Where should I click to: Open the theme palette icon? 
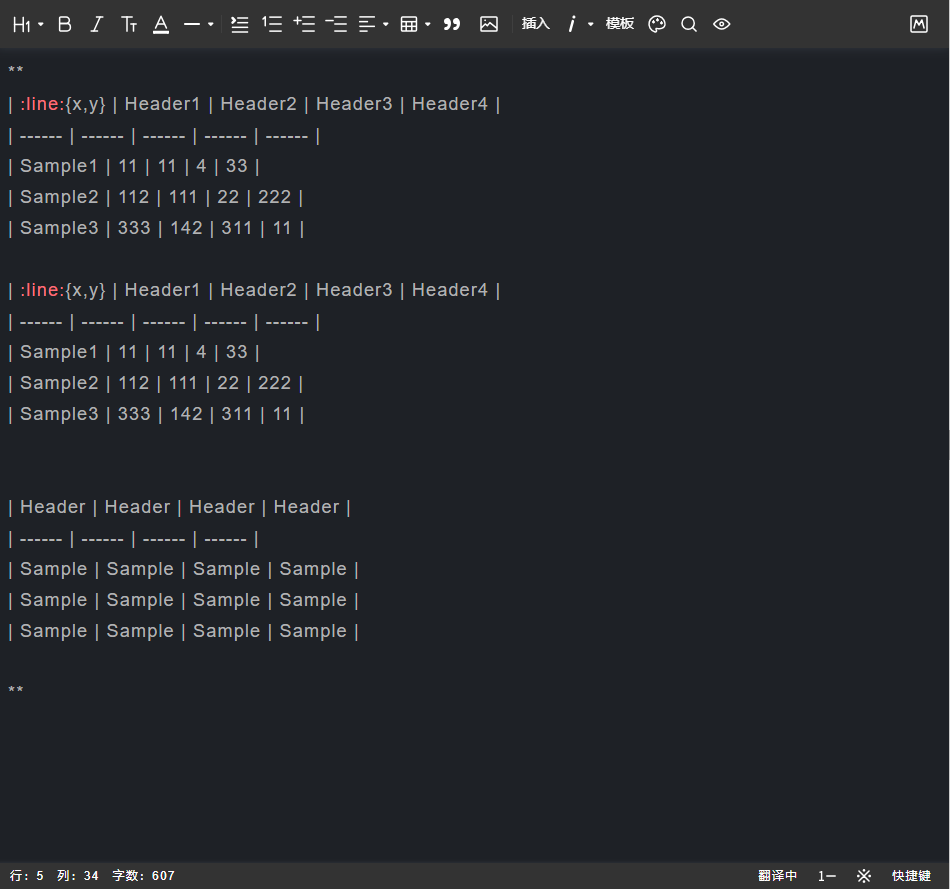click(657, 24)
